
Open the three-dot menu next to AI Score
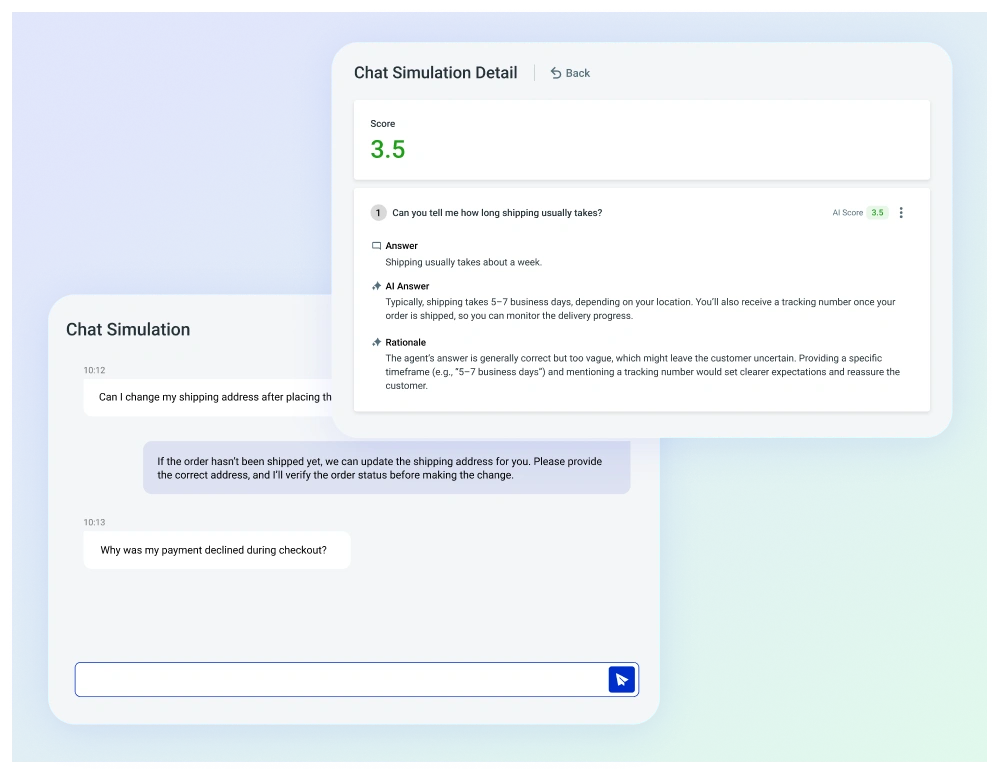click(901, 213)
